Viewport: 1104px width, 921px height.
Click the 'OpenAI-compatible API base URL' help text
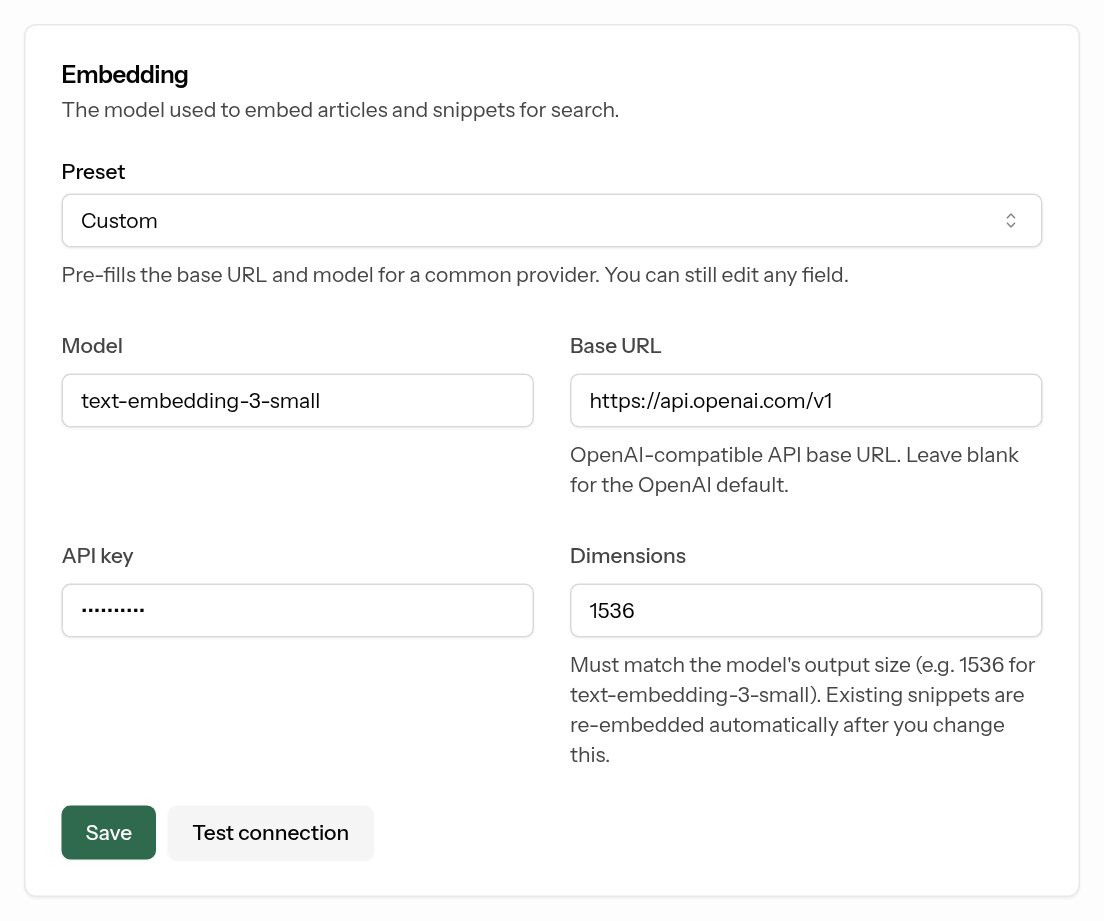(794, 470)
